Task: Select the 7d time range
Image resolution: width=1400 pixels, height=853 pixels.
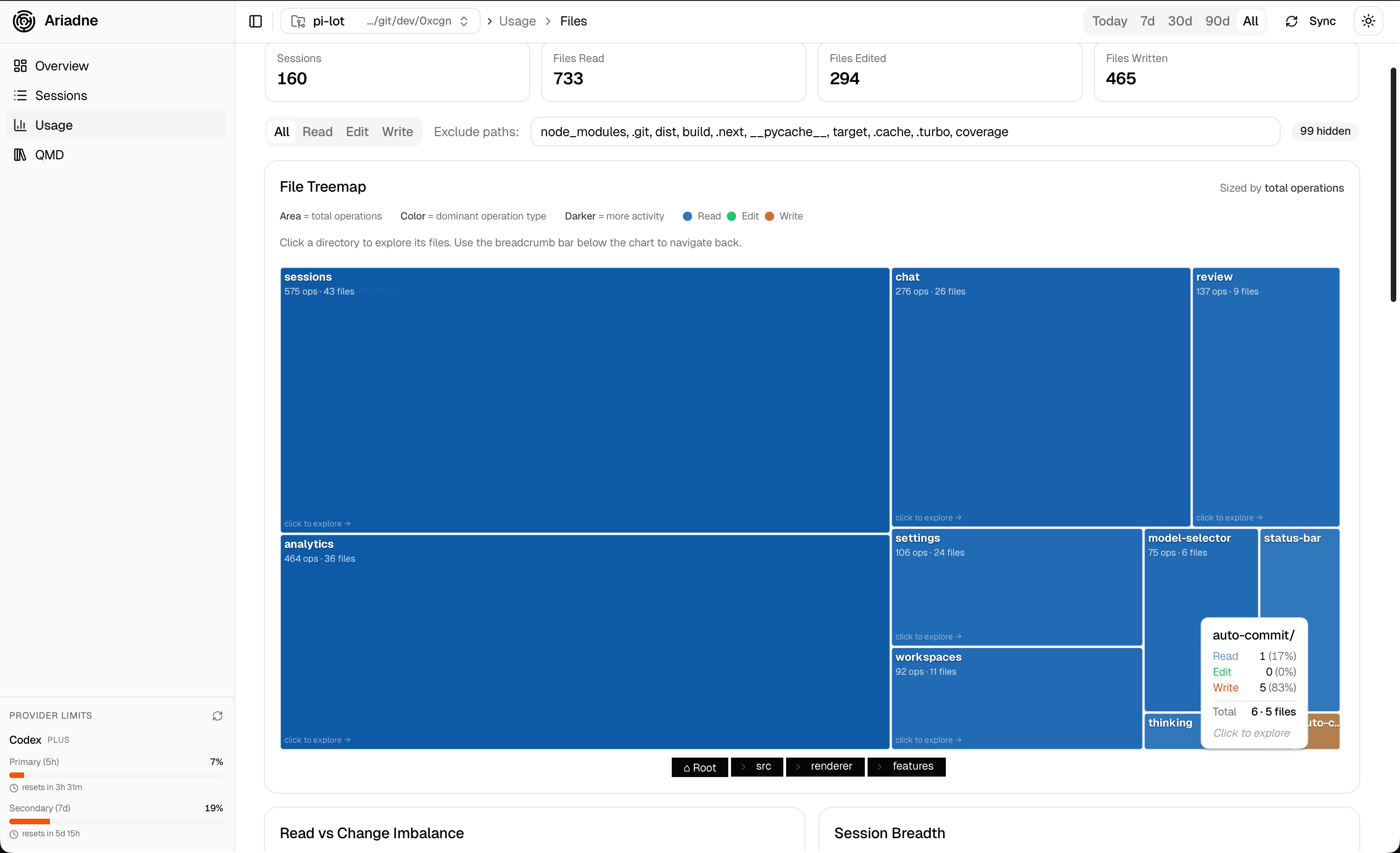Action: pos(1147,20)
